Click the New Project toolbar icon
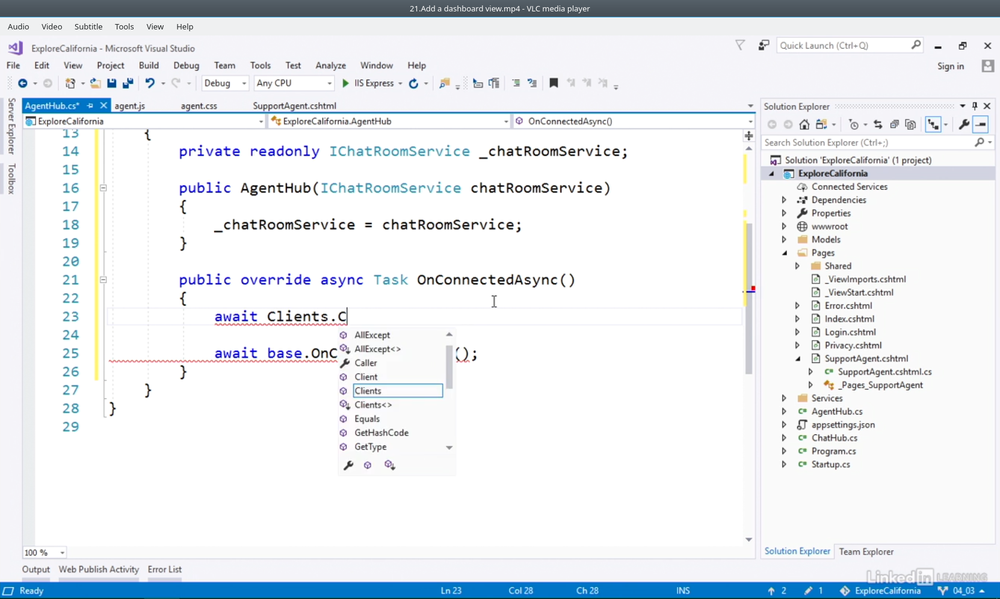 click(70, 84)
